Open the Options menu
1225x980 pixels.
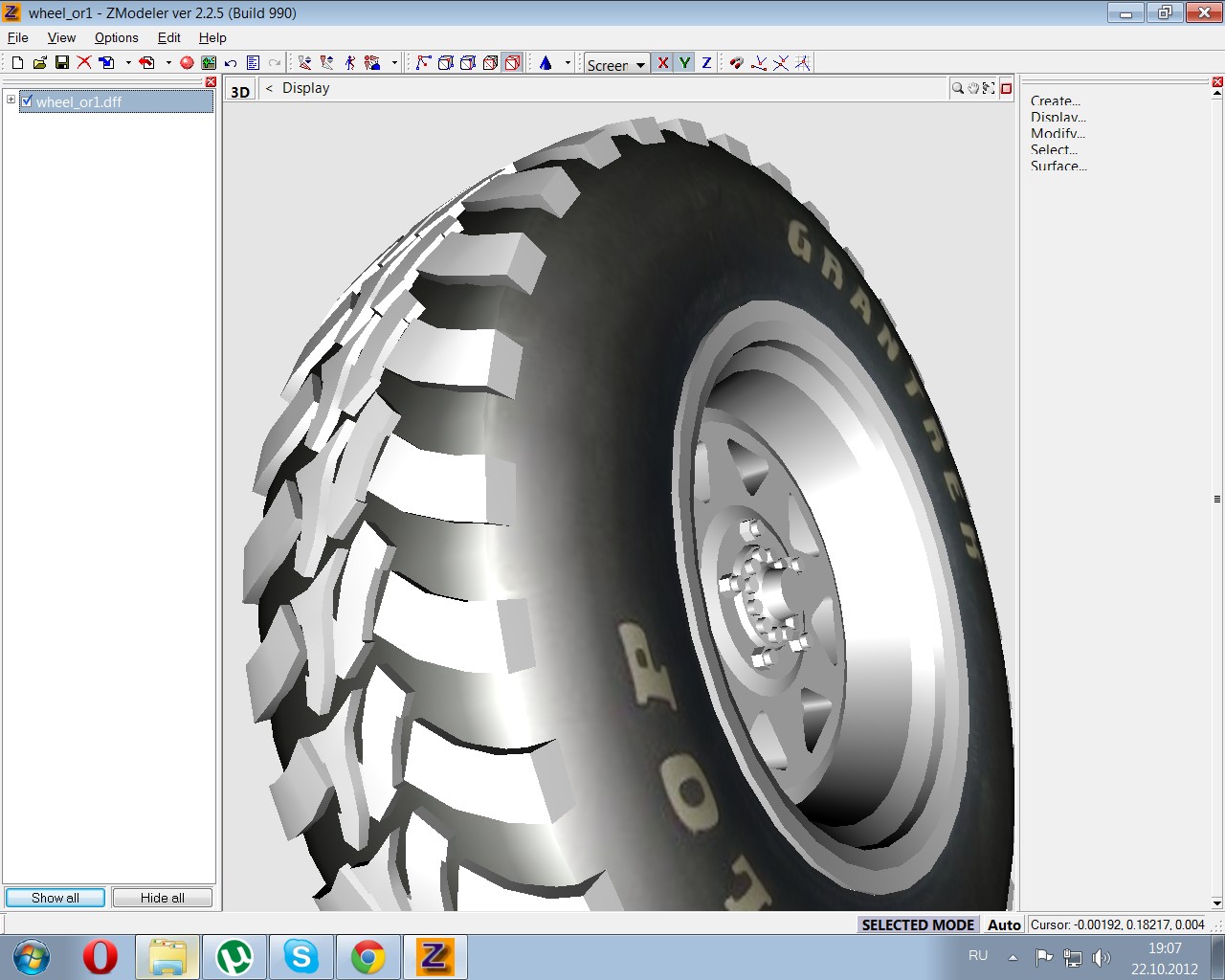point(116,37)
